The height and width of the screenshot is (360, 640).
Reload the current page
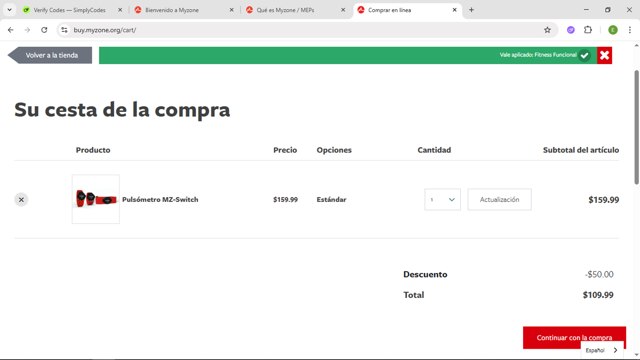point(44,30)
